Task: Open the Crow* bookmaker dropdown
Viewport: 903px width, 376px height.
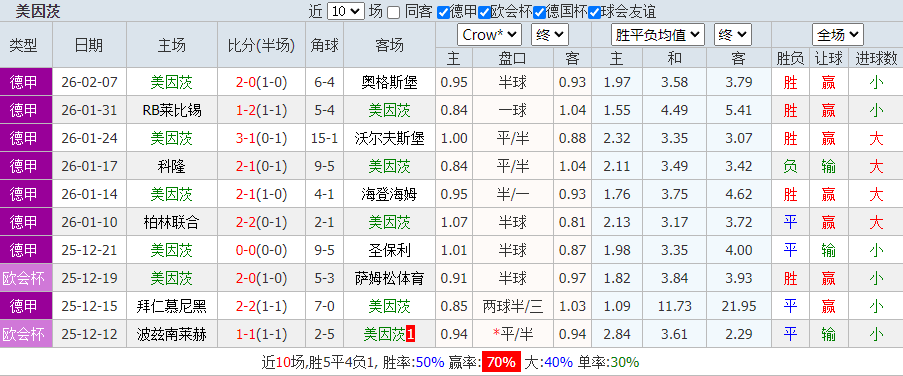Action: (x=490, y=35)
